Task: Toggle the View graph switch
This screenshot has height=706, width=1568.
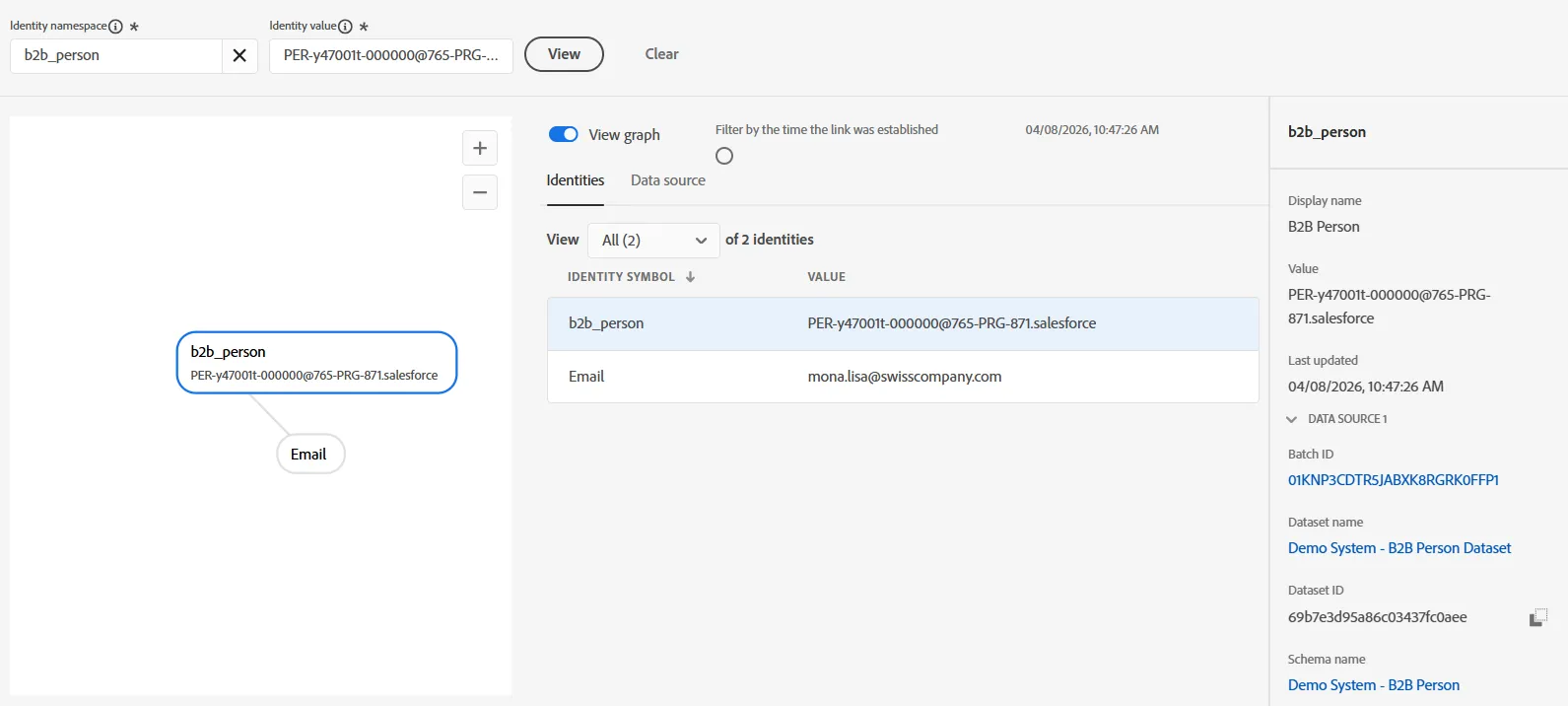Action: tap(564, 134)
